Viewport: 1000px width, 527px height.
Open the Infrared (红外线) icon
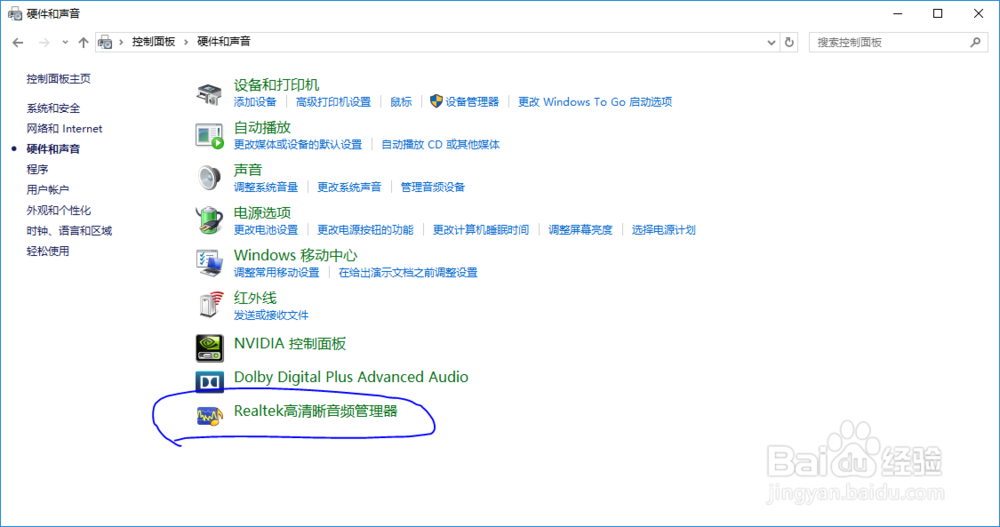209,305
